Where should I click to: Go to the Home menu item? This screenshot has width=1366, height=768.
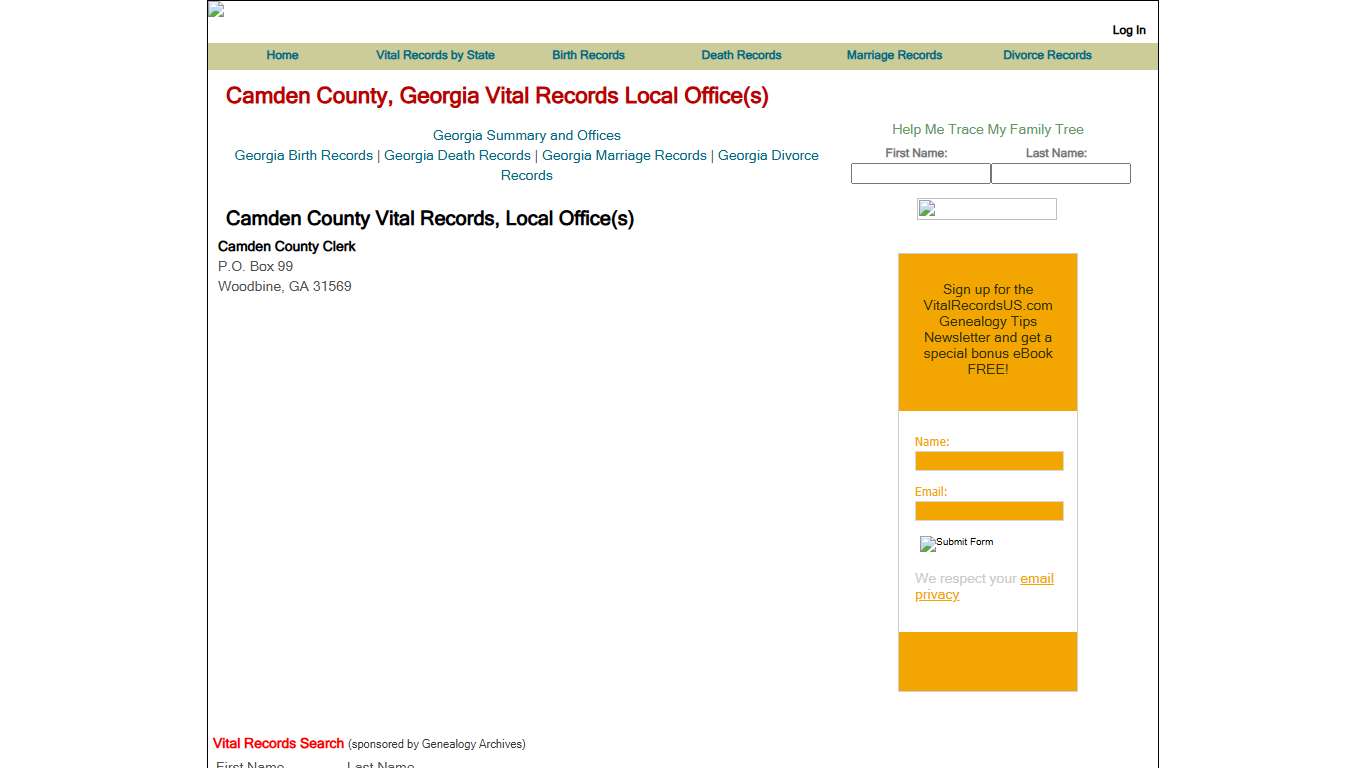tap(282, 55)
